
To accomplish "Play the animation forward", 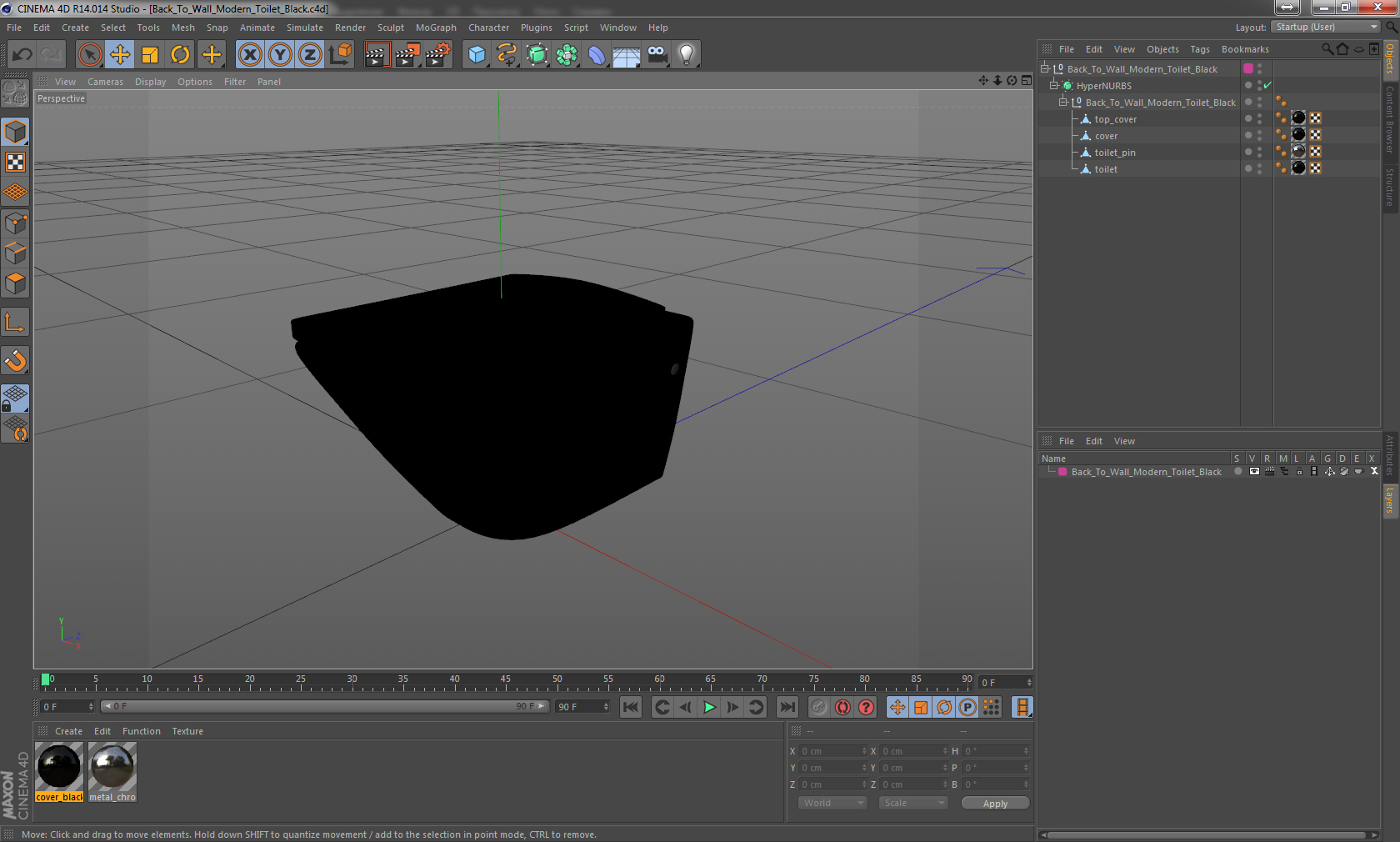I will point(709,707).
